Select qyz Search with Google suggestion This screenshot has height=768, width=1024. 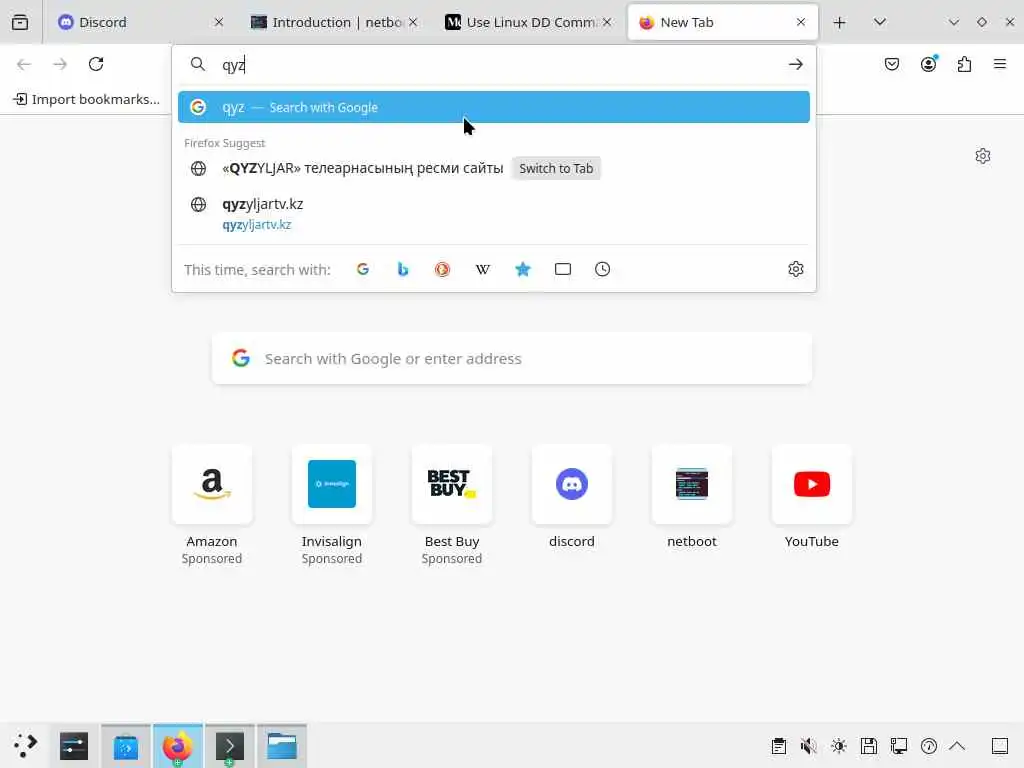coord(494,107)
